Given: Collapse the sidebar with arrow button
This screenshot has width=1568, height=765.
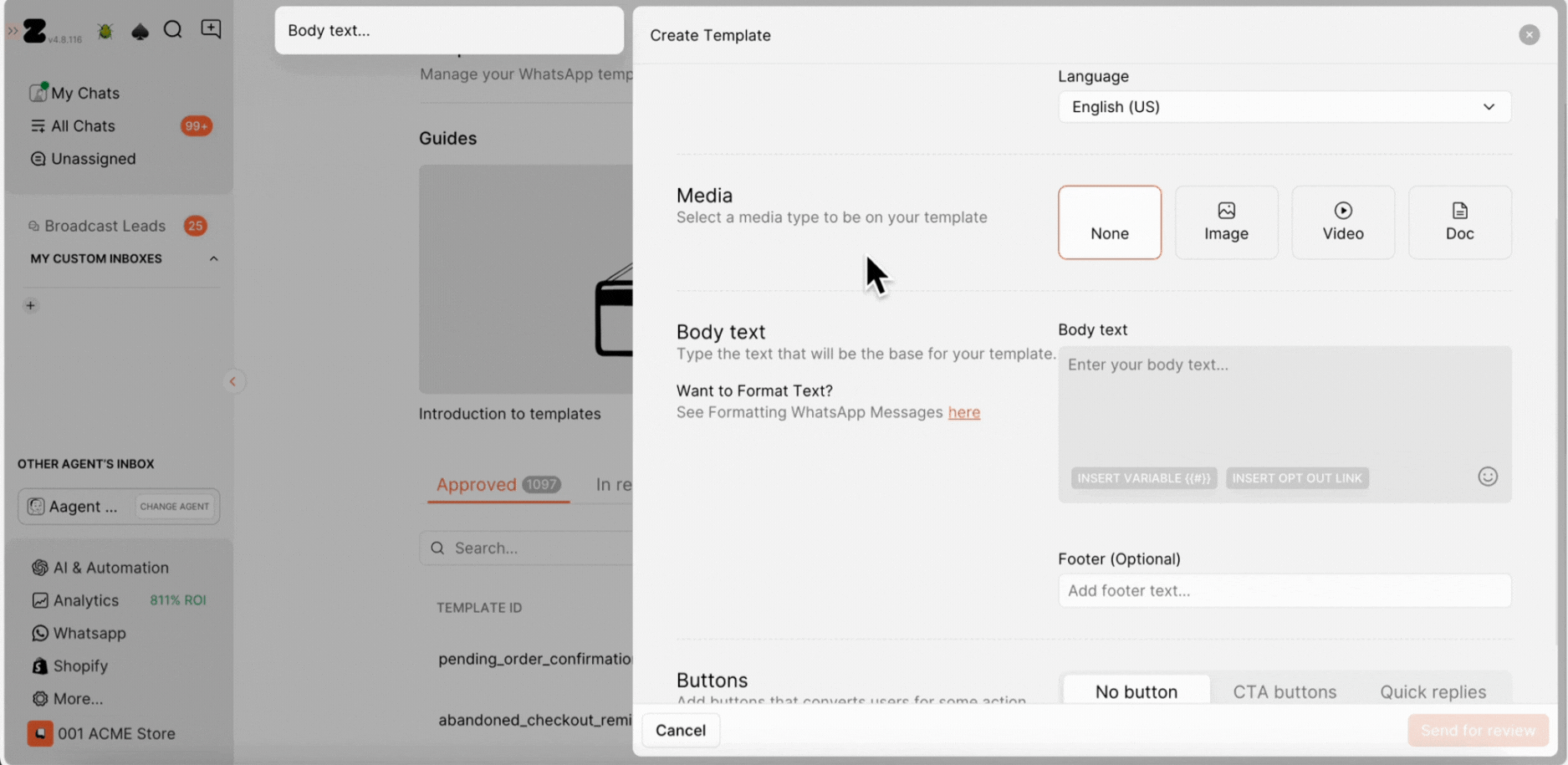Looking at the screenshot, I should click(x=233, y=381).
